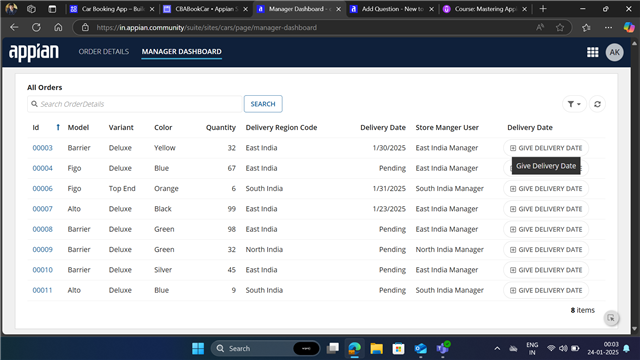Launch Copilot from the browser toolbar
Screen dimensions: 640x360
coord(629,27)
